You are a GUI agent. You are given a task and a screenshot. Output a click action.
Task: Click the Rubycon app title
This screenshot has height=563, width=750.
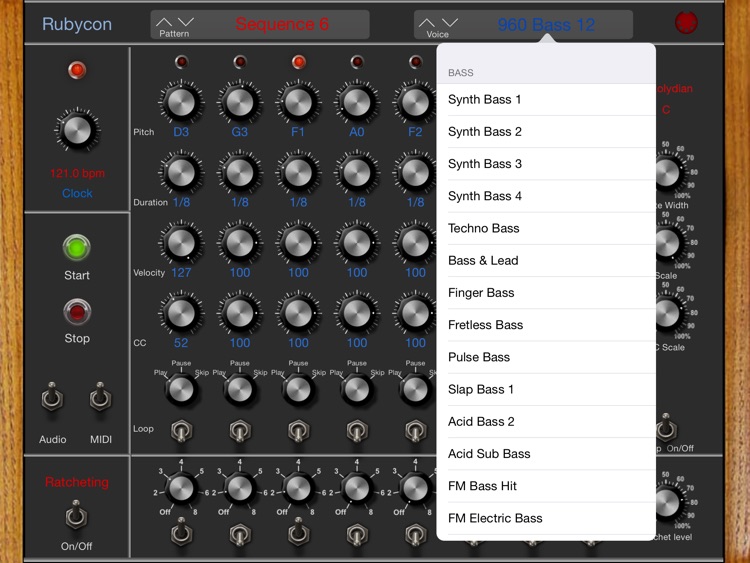coord(77,24)
